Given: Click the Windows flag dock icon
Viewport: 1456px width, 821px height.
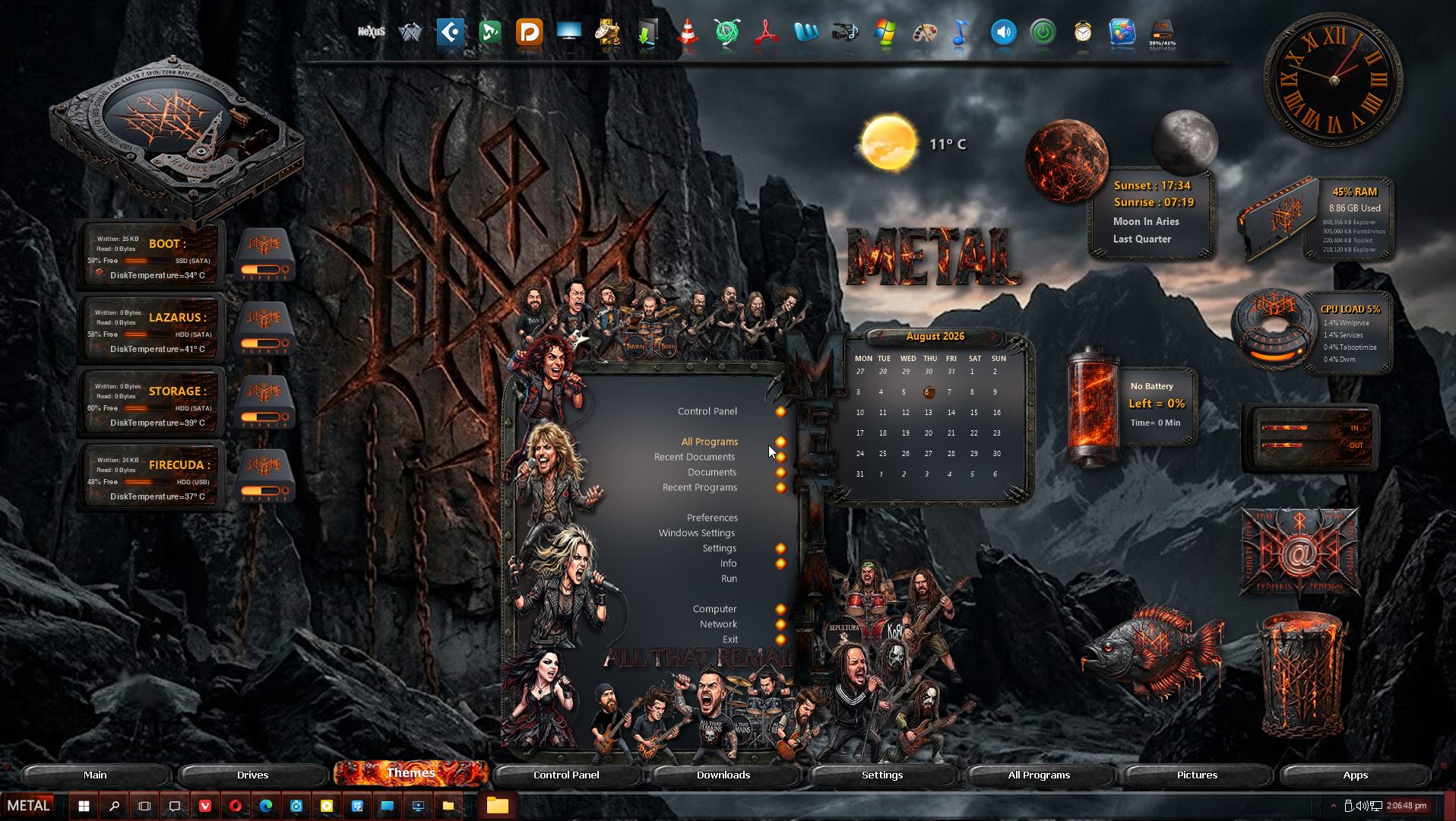Looking at the screenshot, I should 885,33.
